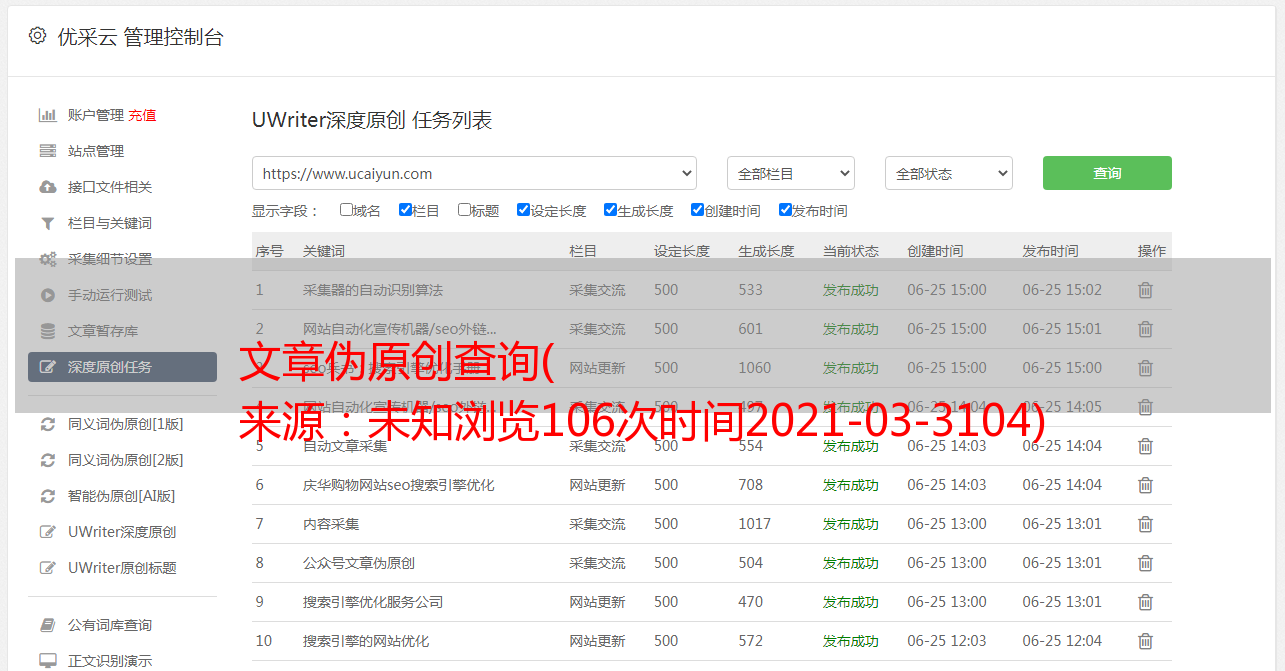
Task: Enable the 域名 display field checkbox
Action: pos(346,210)
